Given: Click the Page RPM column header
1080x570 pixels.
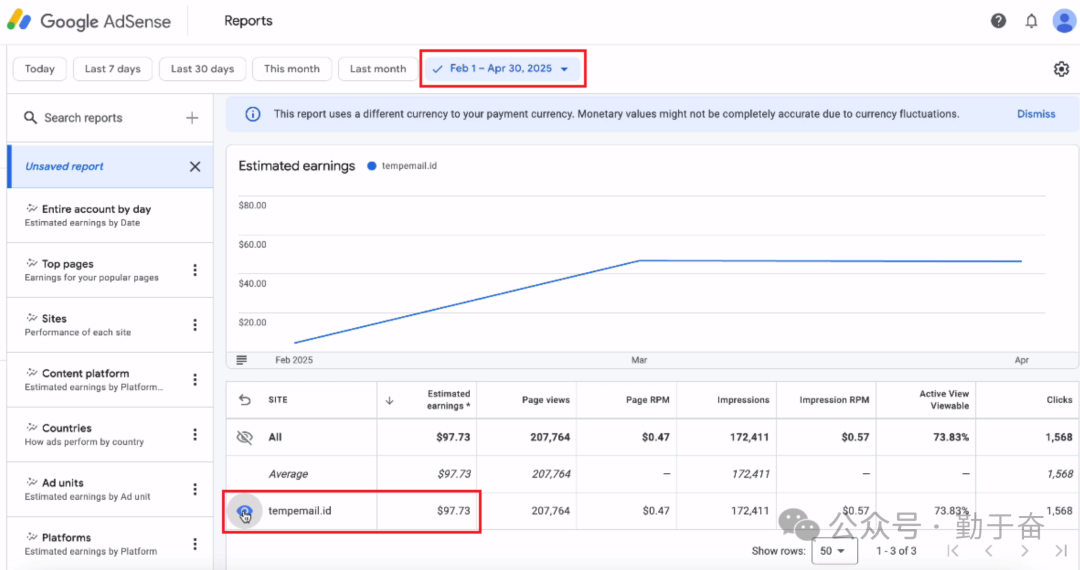Looking at the screenshot, I should click(647, 400).
